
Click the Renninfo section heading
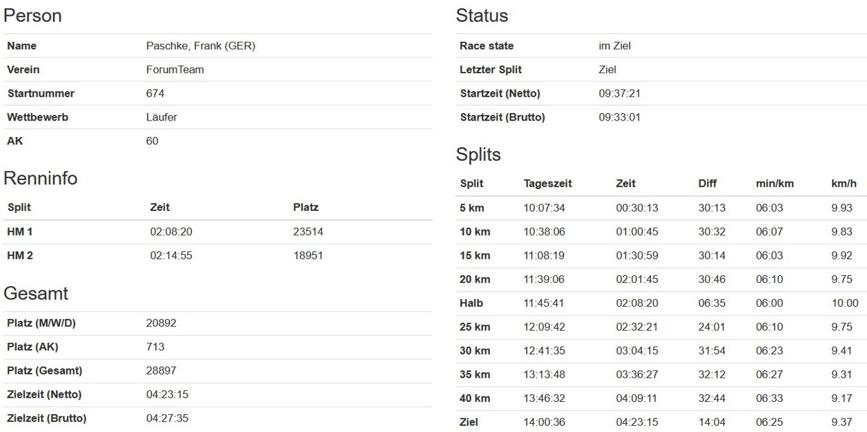tap(40, 178)
